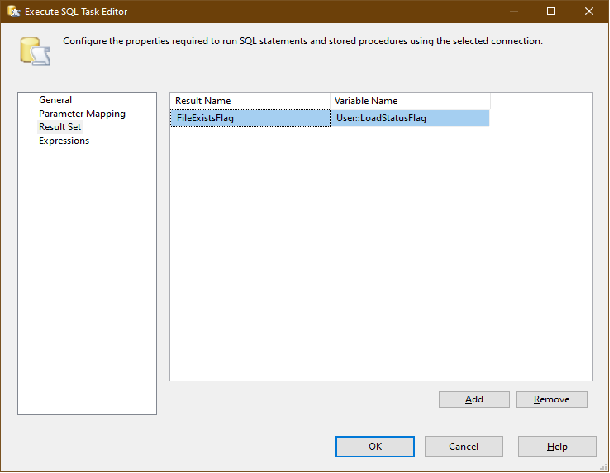The width and height of the screenshot is (610, 473).
Task: Open Help for this editor
Action: pos(557,446)
